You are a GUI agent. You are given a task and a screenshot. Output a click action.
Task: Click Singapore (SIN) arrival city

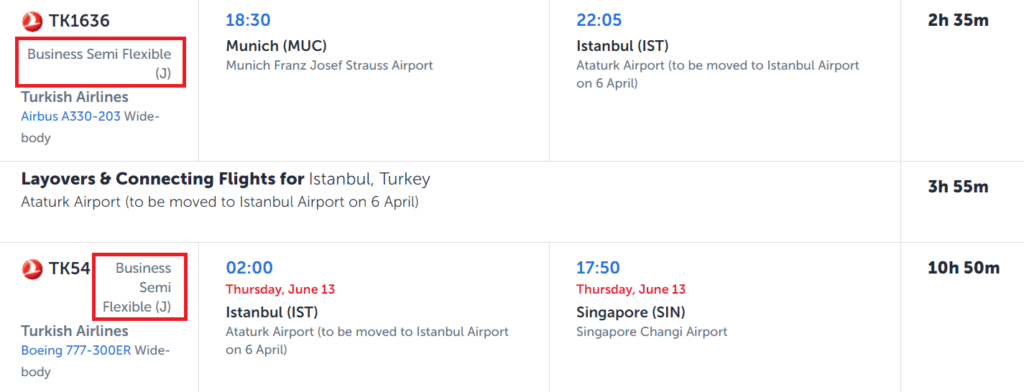(631, 312)
